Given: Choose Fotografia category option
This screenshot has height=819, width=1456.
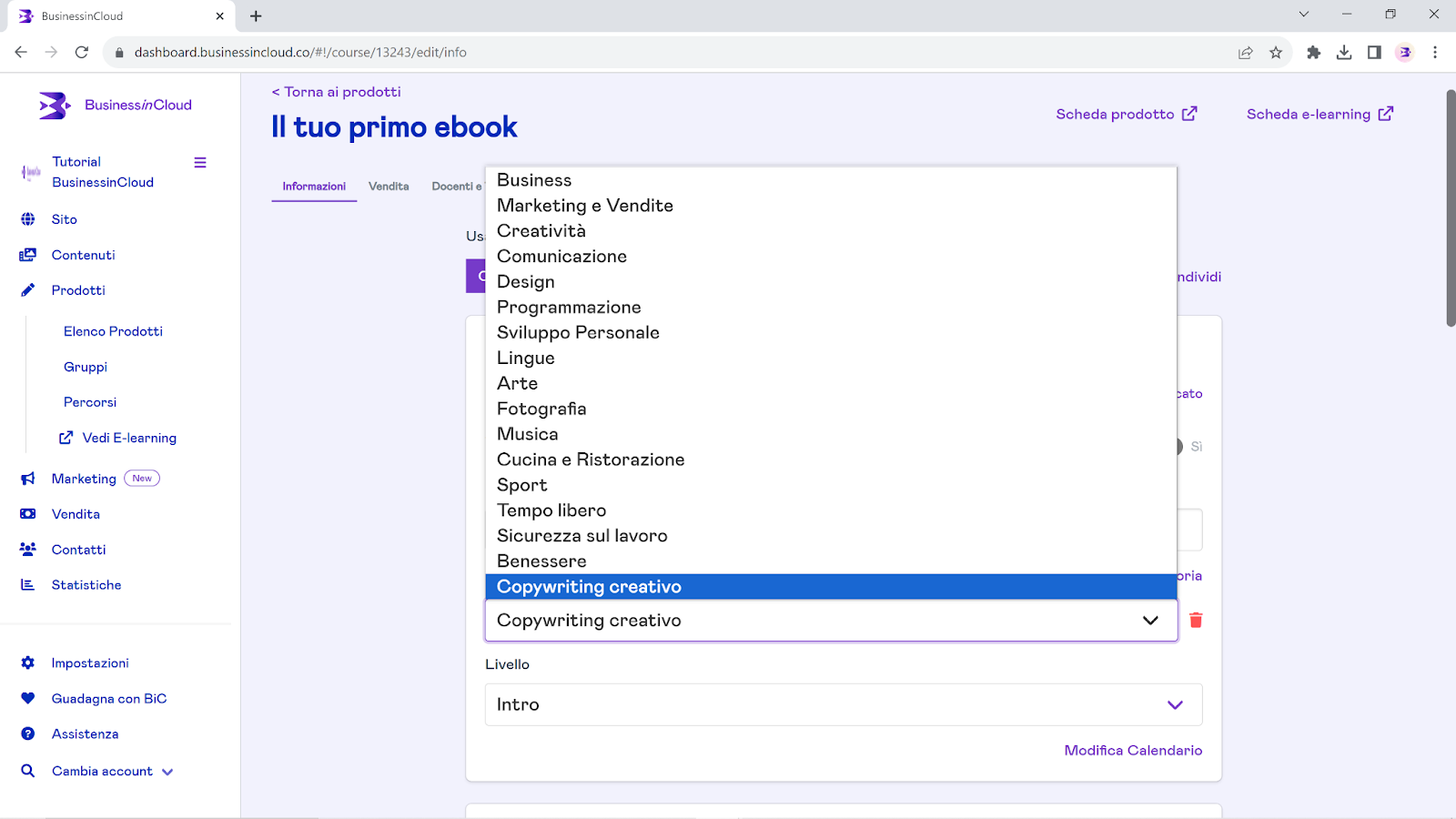Looking at the screenshot, I should (541, 409).
